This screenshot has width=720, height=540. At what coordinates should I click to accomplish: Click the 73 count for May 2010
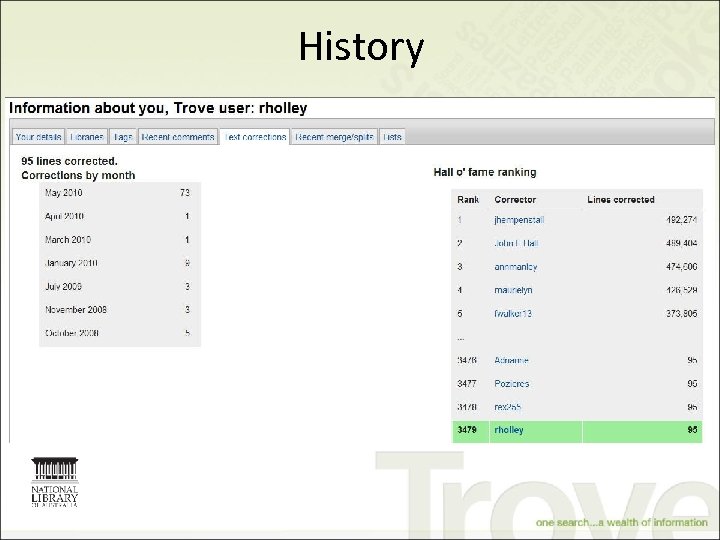coord(185,193)
